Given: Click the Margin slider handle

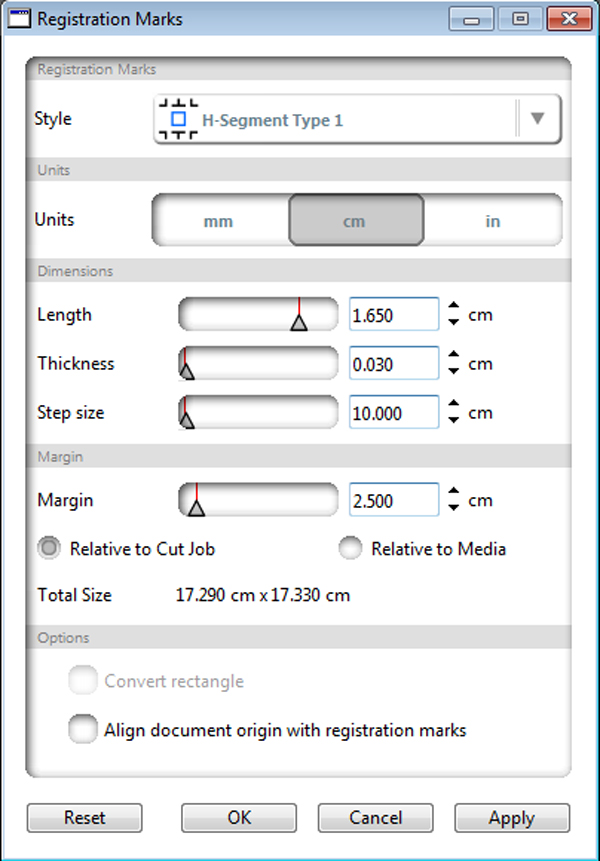Looking at the screenshot, I should tap(197, 506).
